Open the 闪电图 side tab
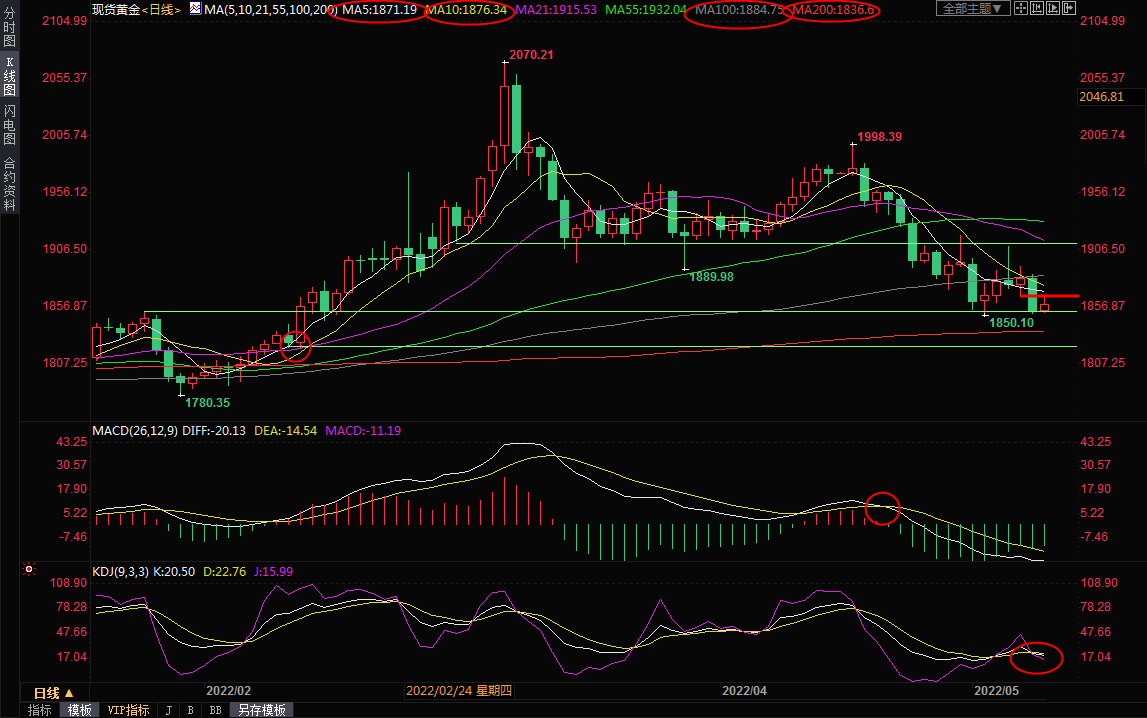Screen dimensions: 1147x718 [9, 125]
